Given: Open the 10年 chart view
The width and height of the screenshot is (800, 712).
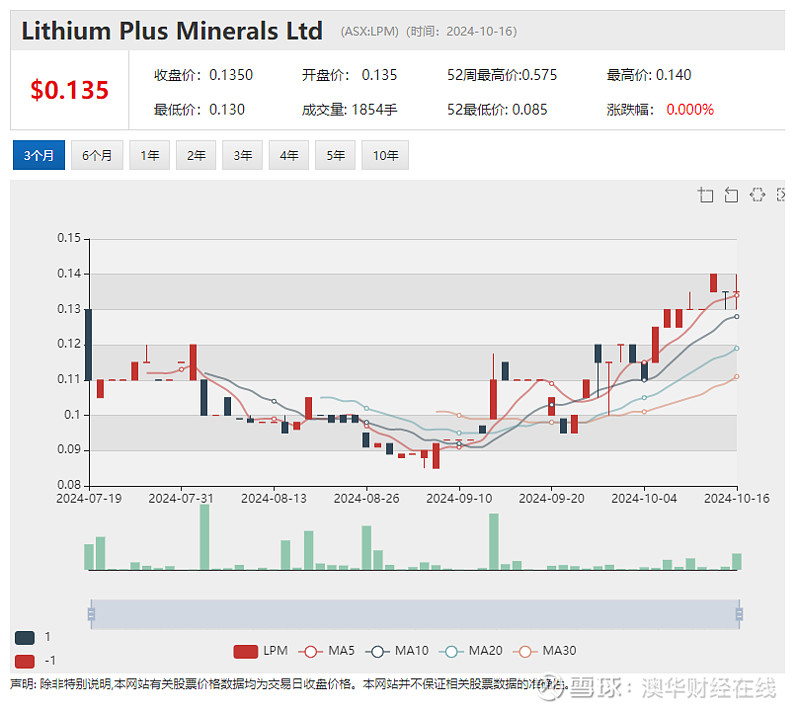Looking at the screenshot, I should tap(385, 155).
